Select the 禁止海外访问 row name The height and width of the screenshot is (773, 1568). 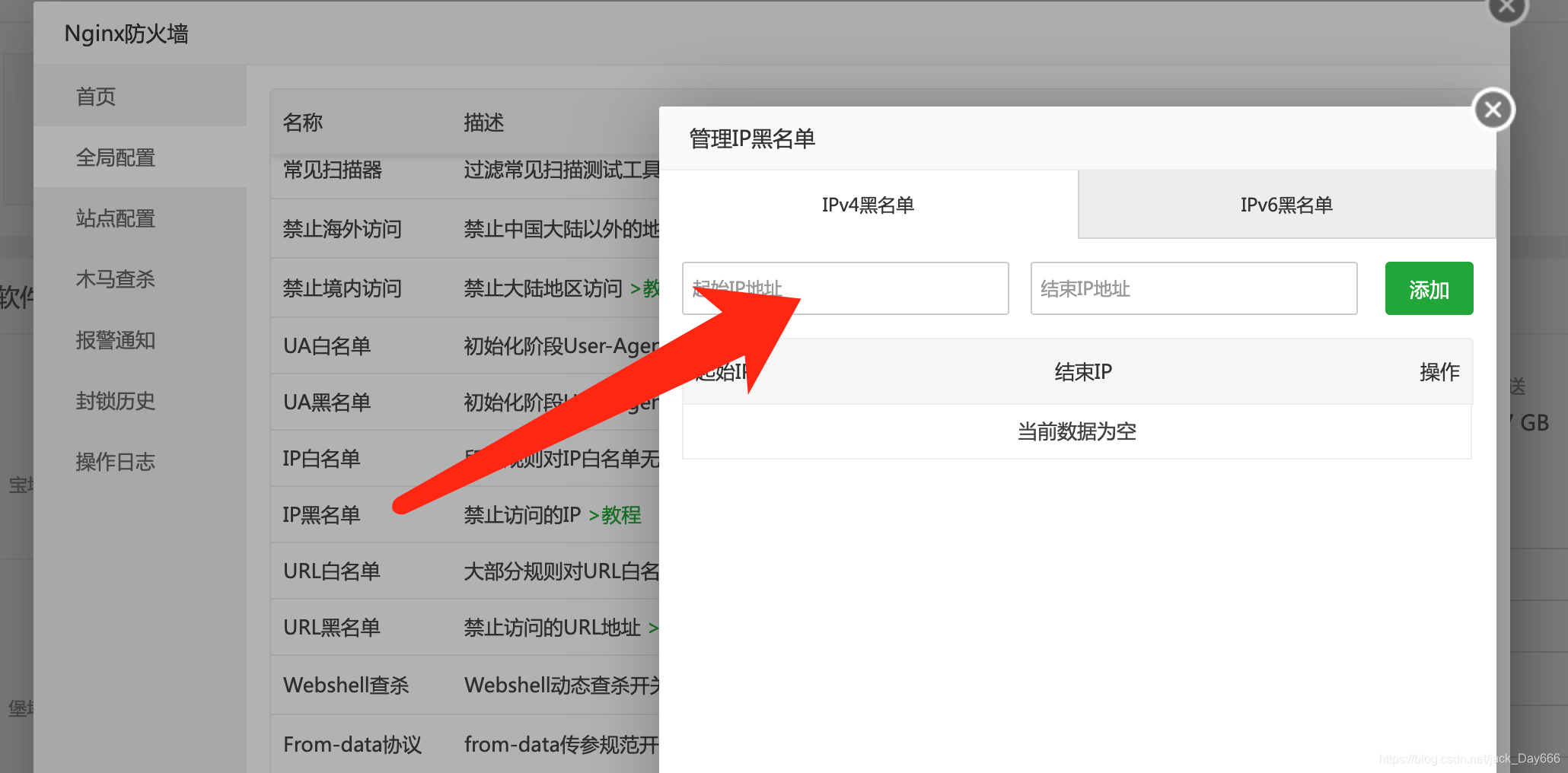[342, 229]
